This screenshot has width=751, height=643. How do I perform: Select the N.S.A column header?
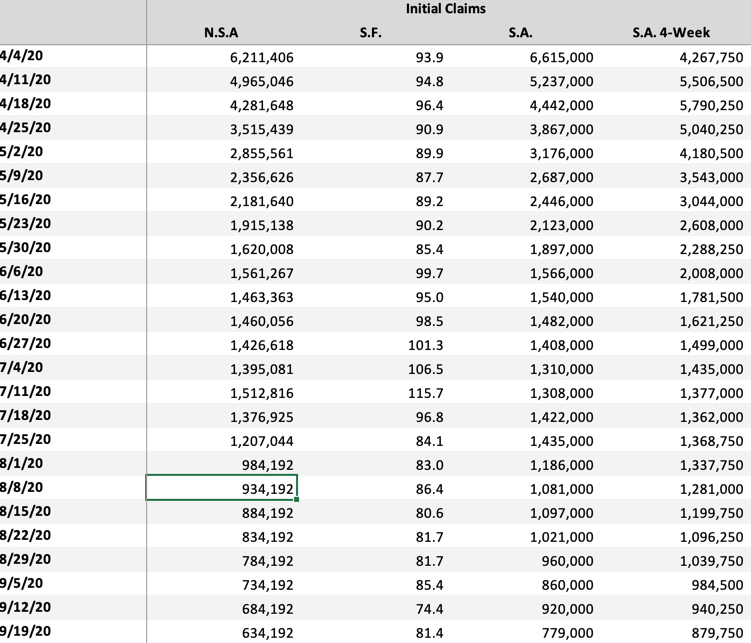pos(221,33)
